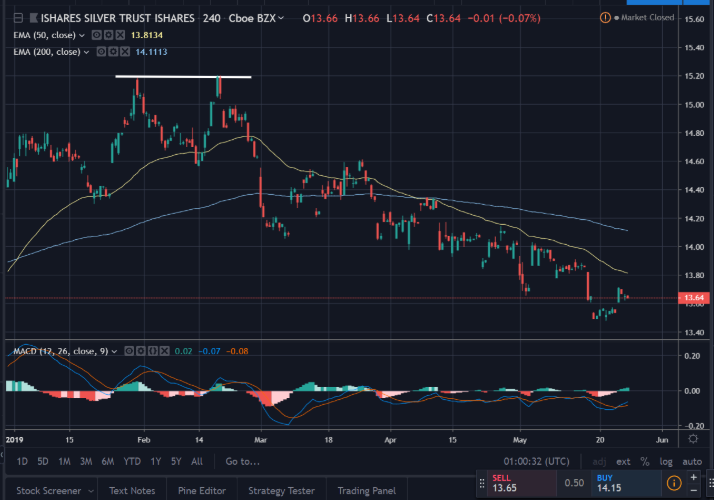Open the Stock Screener tab
The width and height of the screenshot is (714, 500).
tap(49, 491)
